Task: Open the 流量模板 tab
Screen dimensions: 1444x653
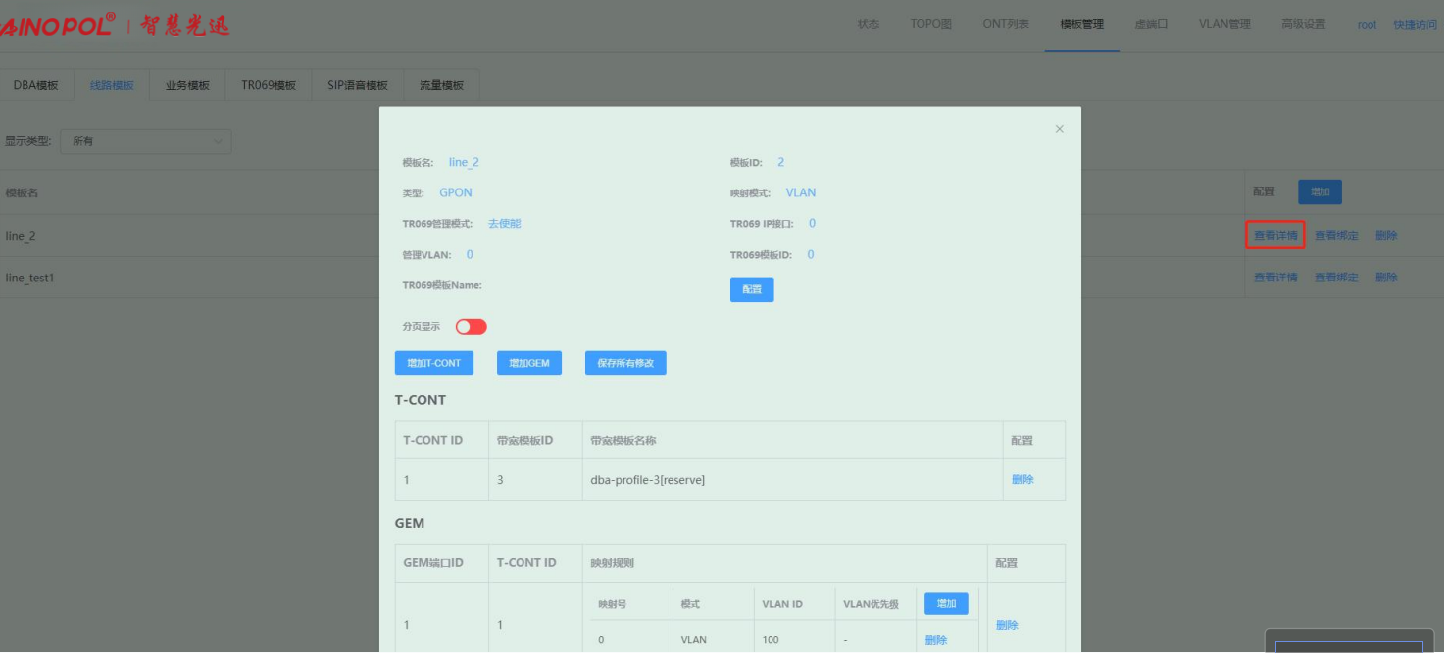Action: [441, 85]
